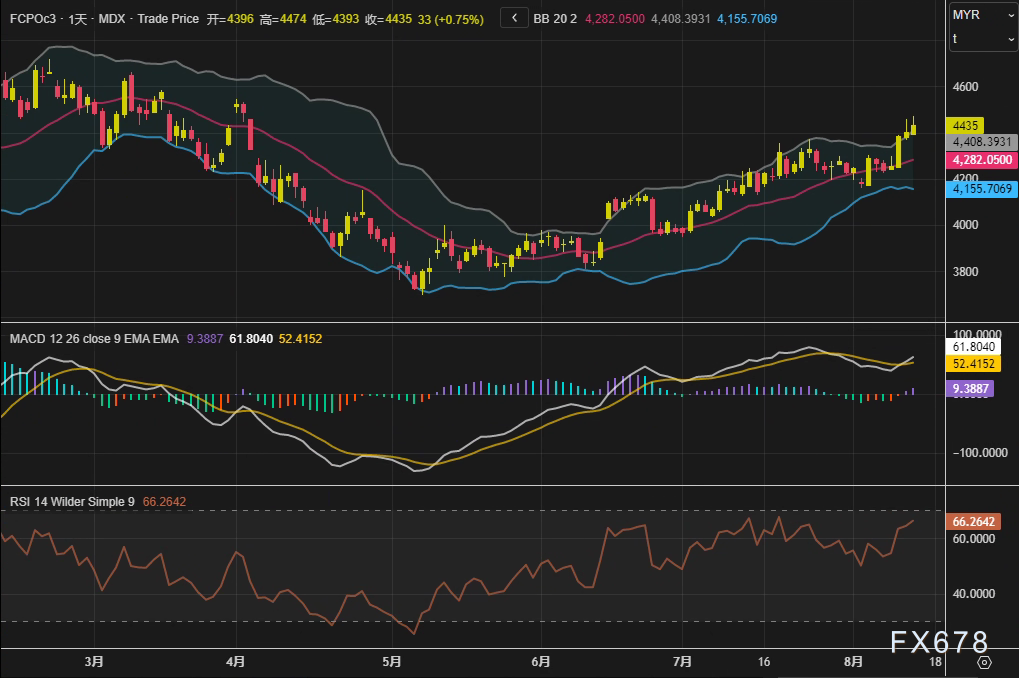Expand the 't' scale type dropdown
Image resolution: width=1019 pixels, height=678 pixels.
tap(981, 38)
